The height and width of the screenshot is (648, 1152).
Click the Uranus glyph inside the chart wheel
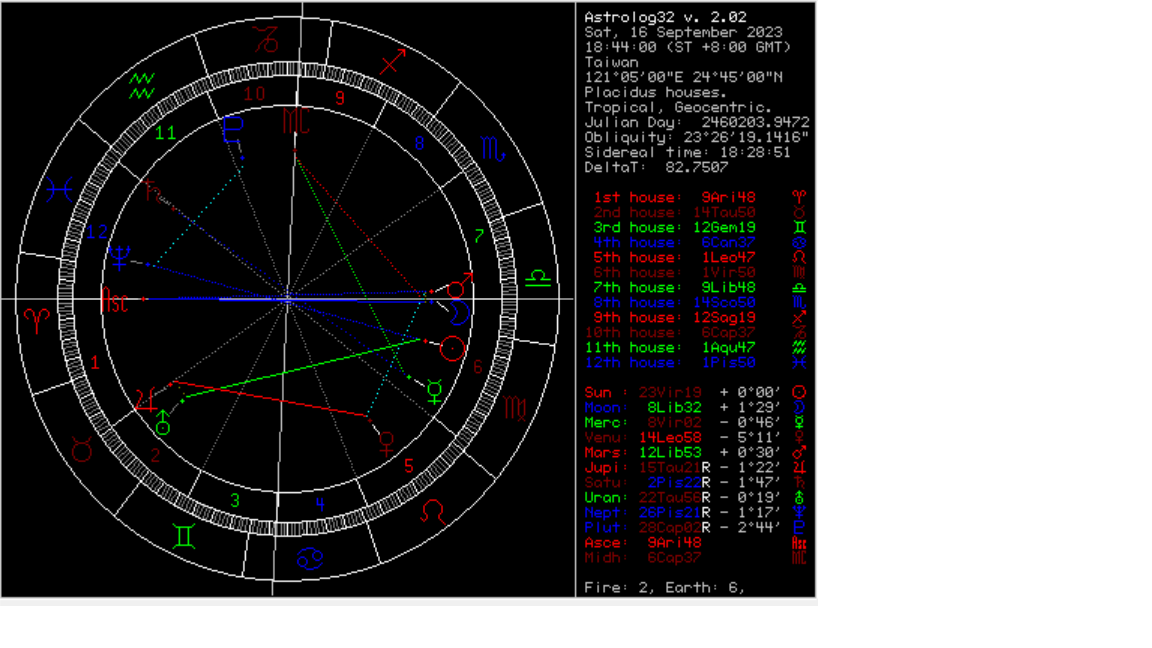tap(163, 423)
